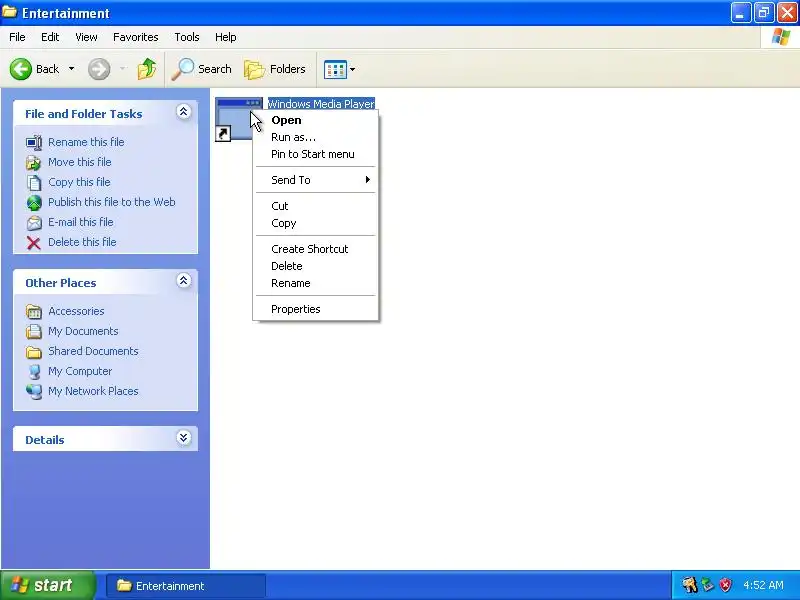
Task: Click E-mail this file link
Action: 81,222
